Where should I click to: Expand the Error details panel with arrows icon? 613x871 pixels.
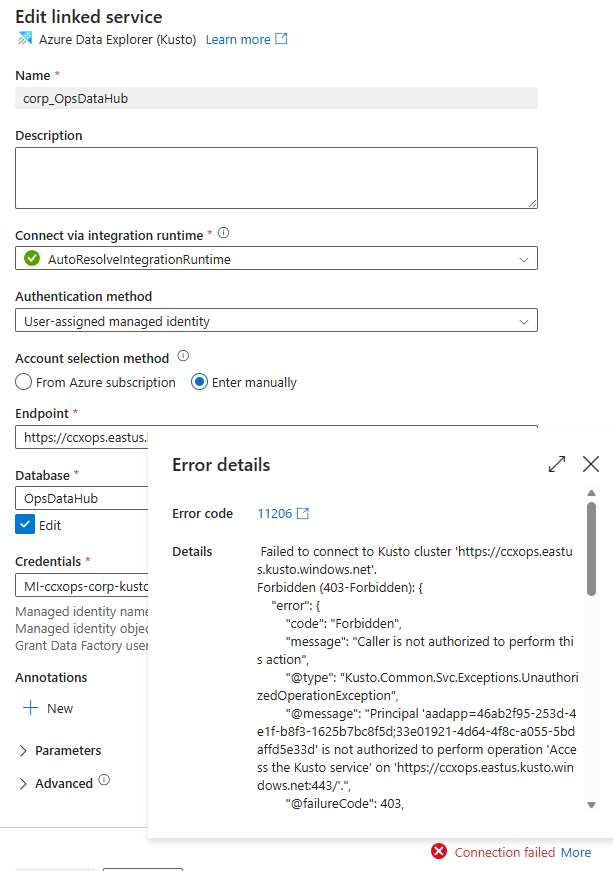(x=557, y=464)
